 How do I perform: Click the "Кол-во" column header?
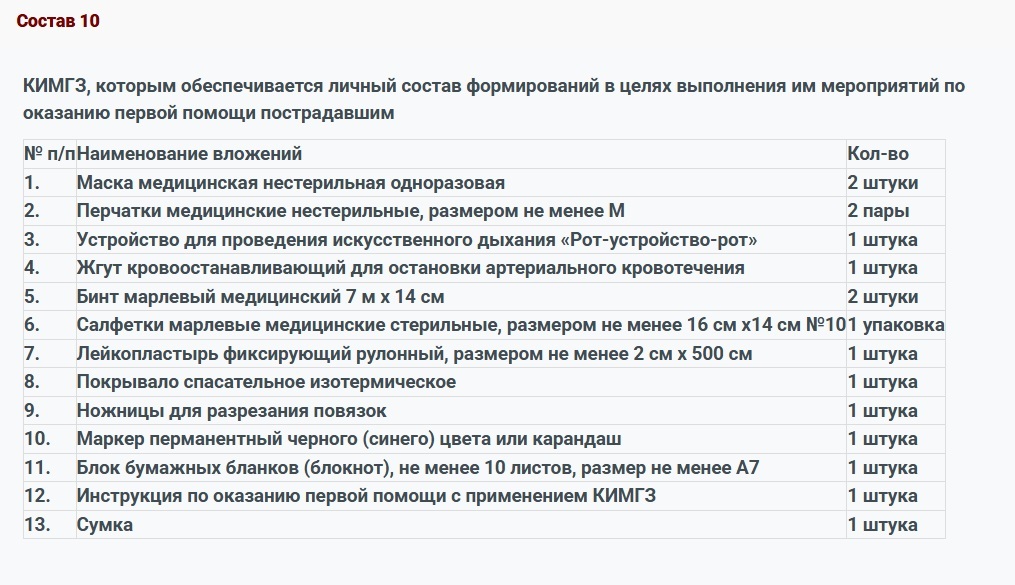tap(878, 154)
